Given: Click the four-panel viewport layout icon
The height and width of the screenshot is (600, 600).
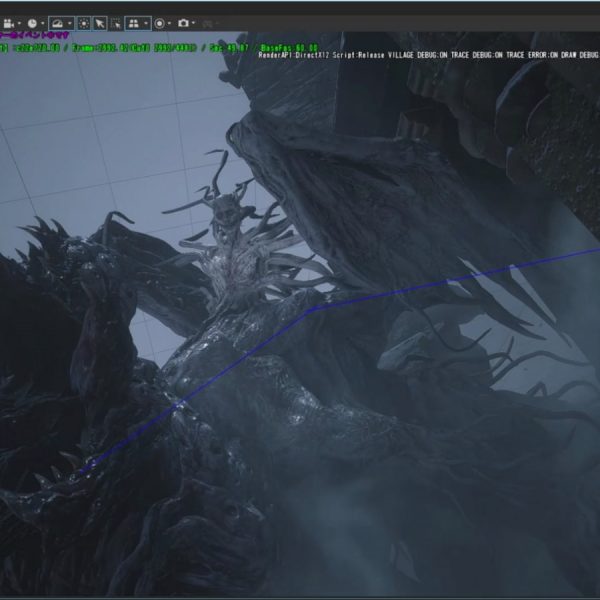Looking at the screenshot, I should [x=134, y=23].
